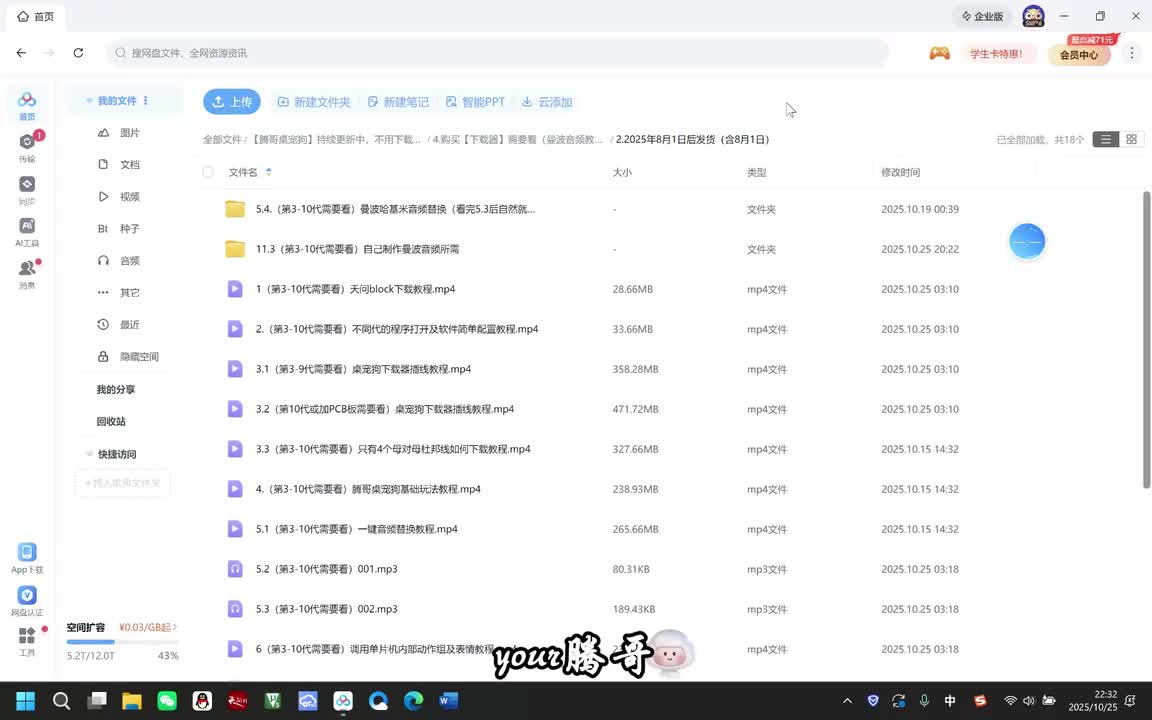This screenshot has height=720, width=1152.
Task: Click the storage usage progress bar
Action: [x=122, y=642]
